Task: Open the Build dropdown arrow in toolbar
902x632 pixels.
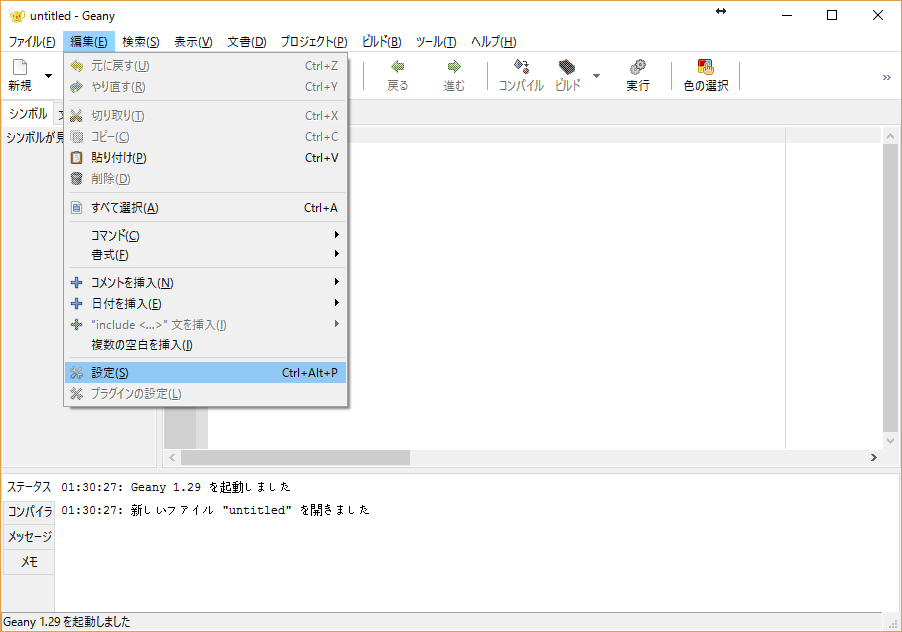Action: point(597,75)
